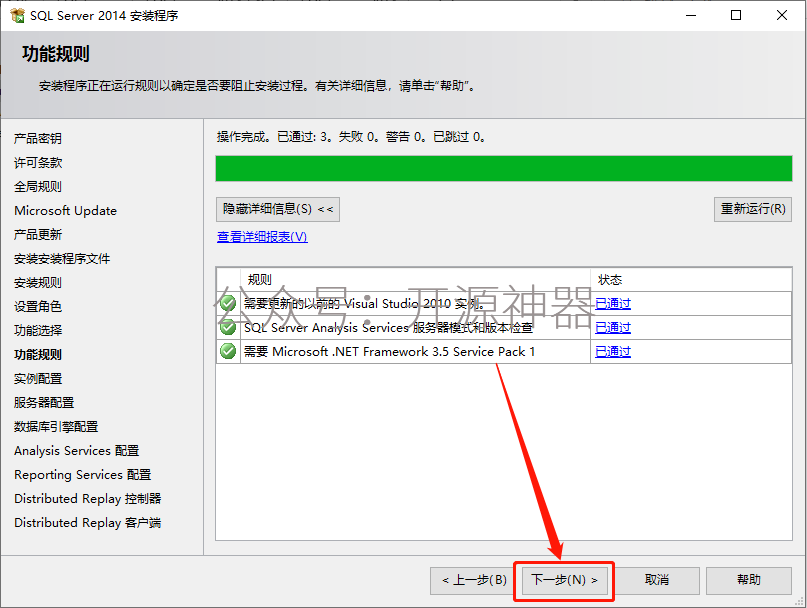
Task: Open 已通过 link for .NET Framework 3.5 rule
Action: 613,352
